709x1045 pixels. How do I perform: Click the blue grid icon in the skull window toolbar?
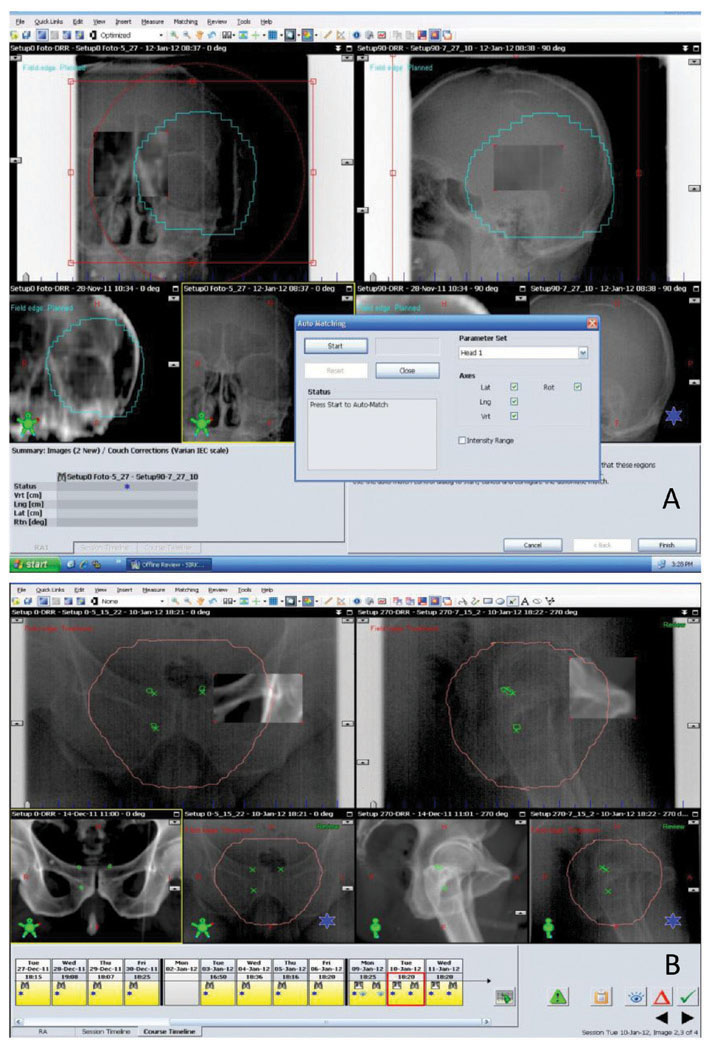[272, 35]
